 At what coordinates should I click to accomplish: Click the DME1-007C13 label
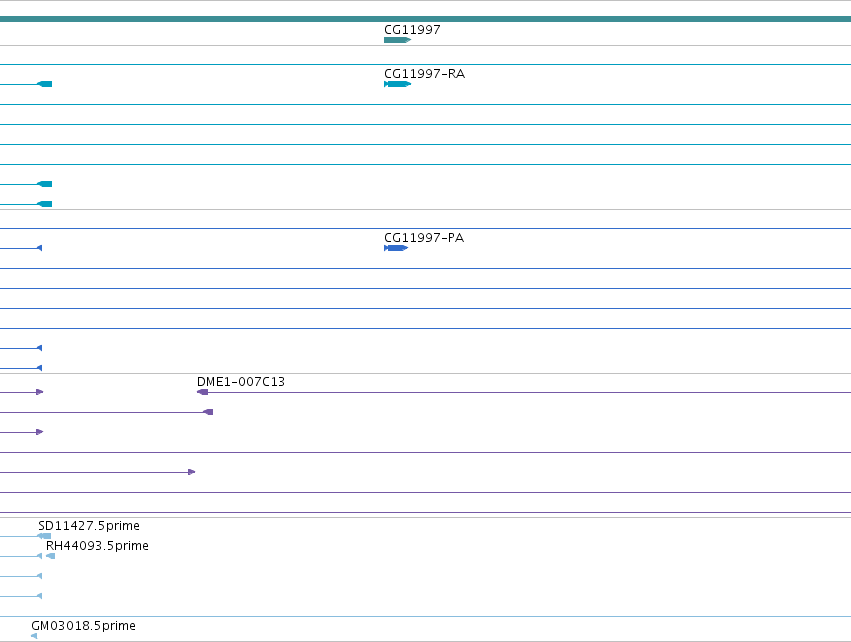click(x=240, y=382)
